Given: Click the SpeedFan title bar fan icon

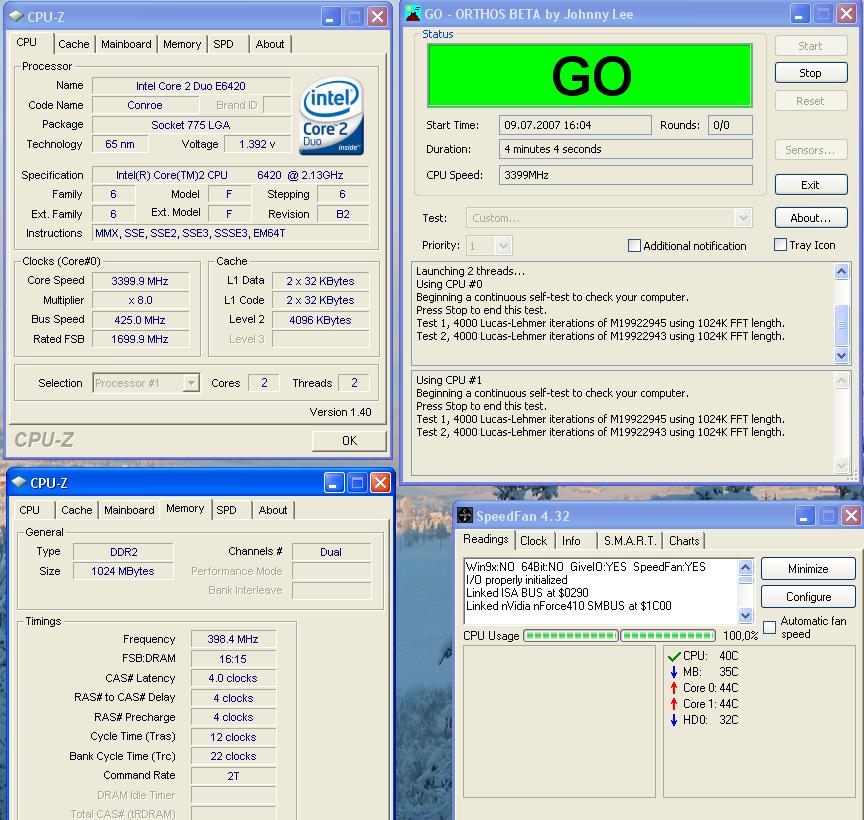Looking at the screenshot, I should click(x=465, y=515).
